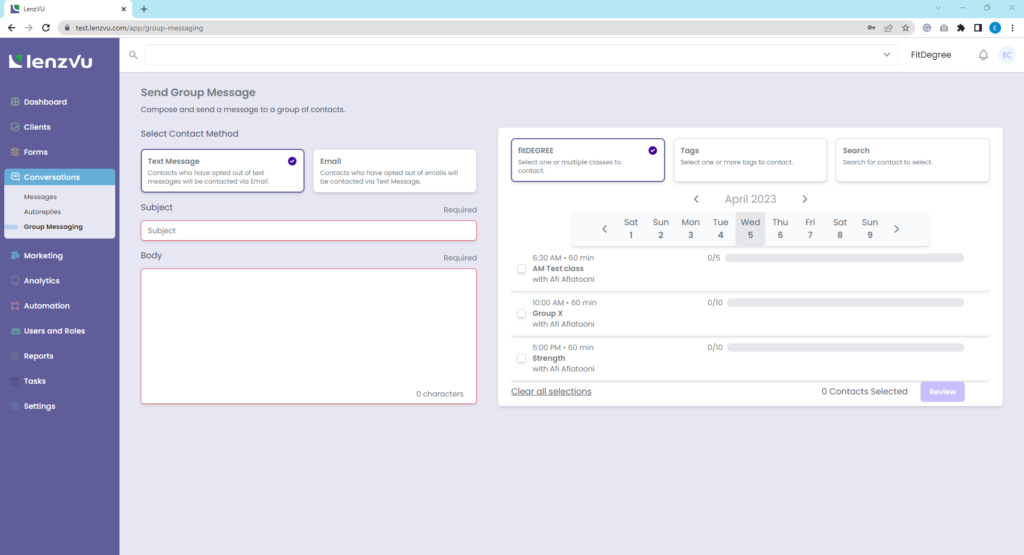
Task: Click the notification bell icon
Action: click(983, 55)
